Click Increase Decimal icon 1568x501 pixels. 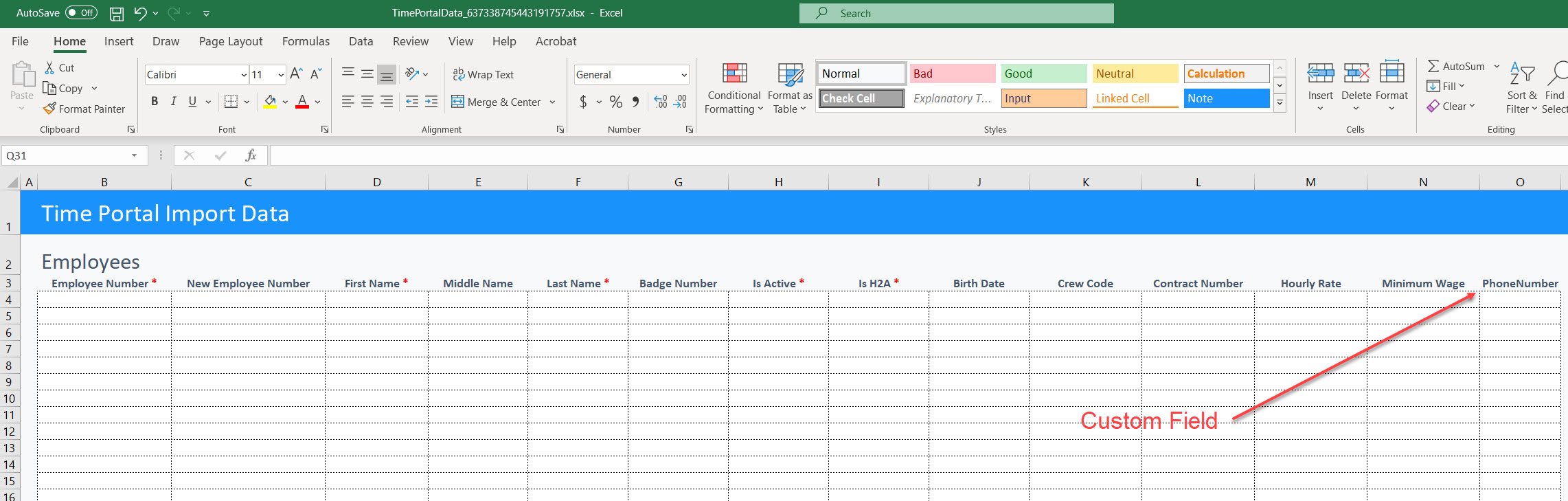[x=661, y=102]
